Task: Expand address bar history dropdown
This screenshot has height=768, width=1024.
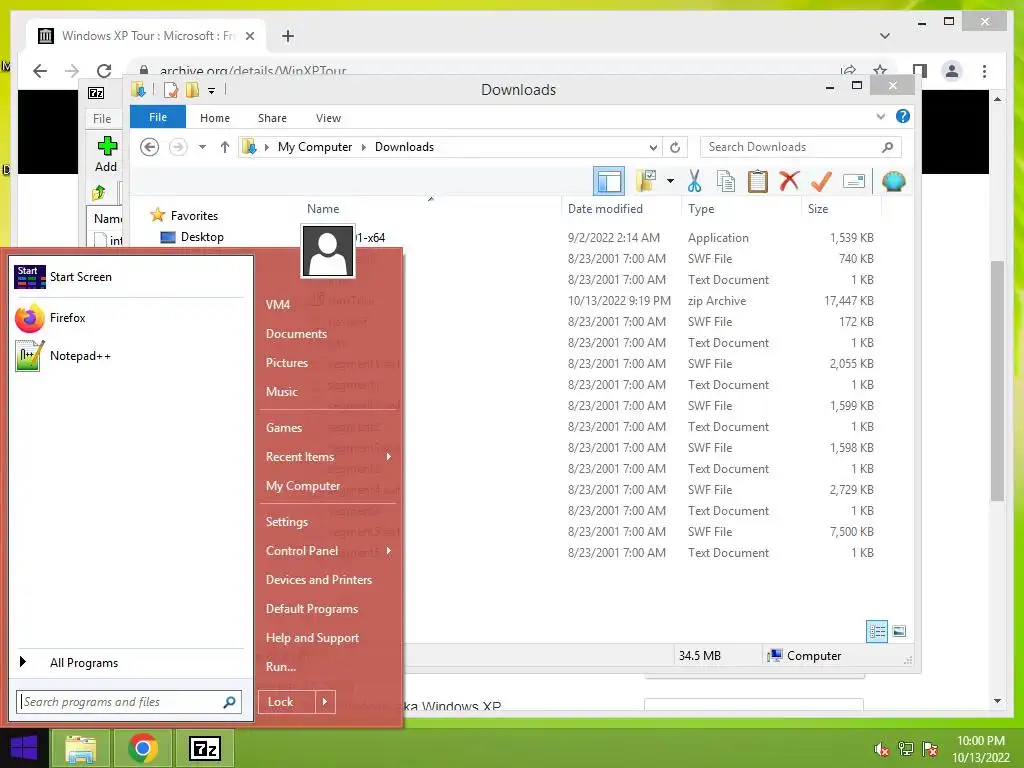Action: tap(653, 148)
